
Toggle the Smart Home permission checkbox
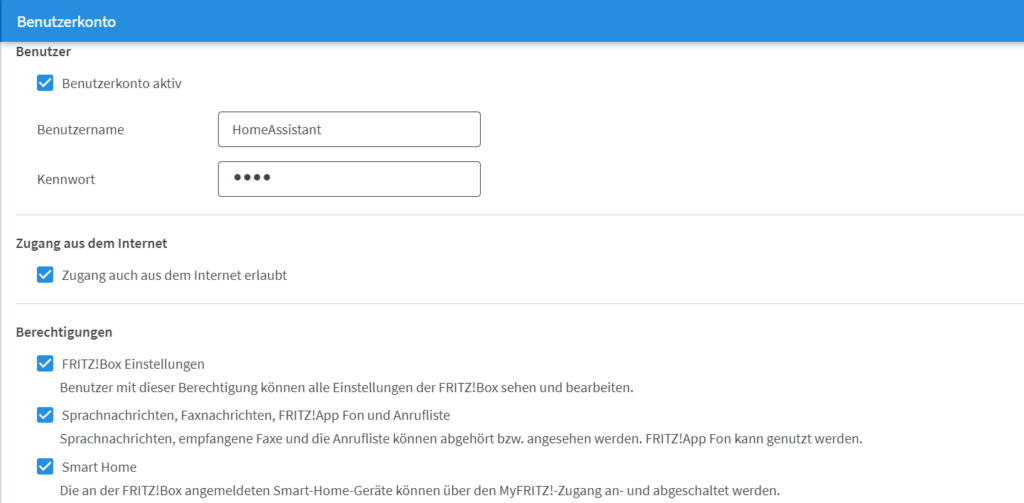point(45,466)
